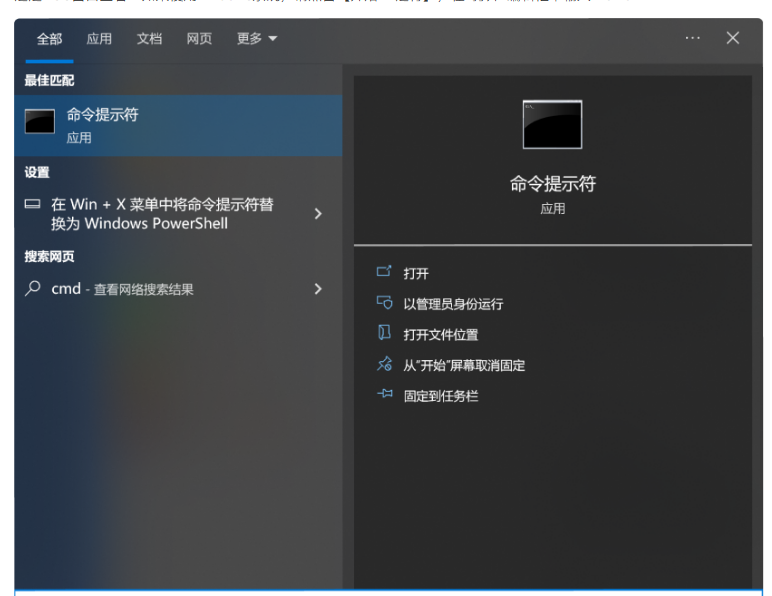Open cmd web search results
This screenshot has width=772, height=596.
click(x=178, y=289)
